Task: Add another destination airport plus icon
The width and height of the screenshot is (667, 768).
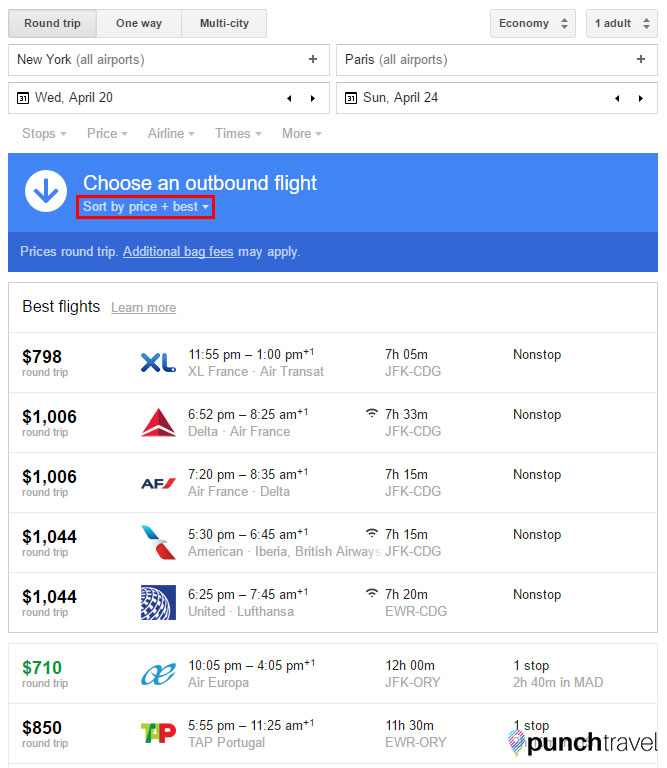Action: [641, 59]
